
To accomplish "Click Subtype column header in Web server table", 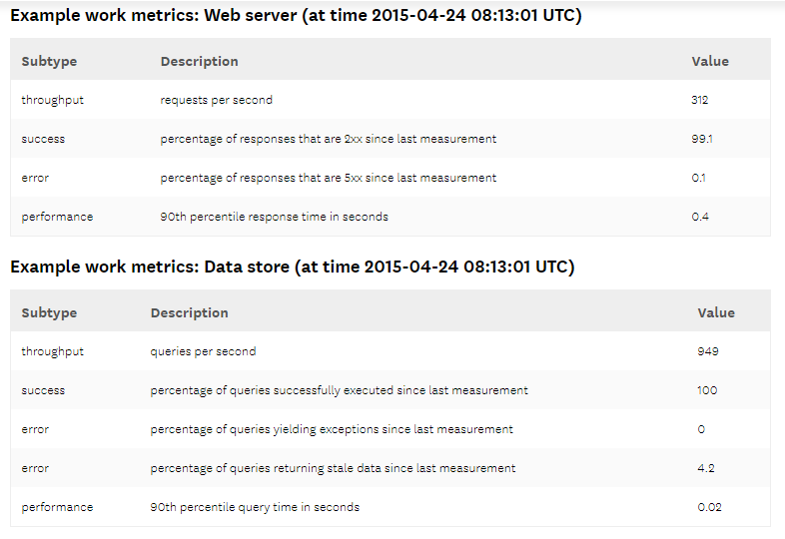I will [x=49, y=61].
